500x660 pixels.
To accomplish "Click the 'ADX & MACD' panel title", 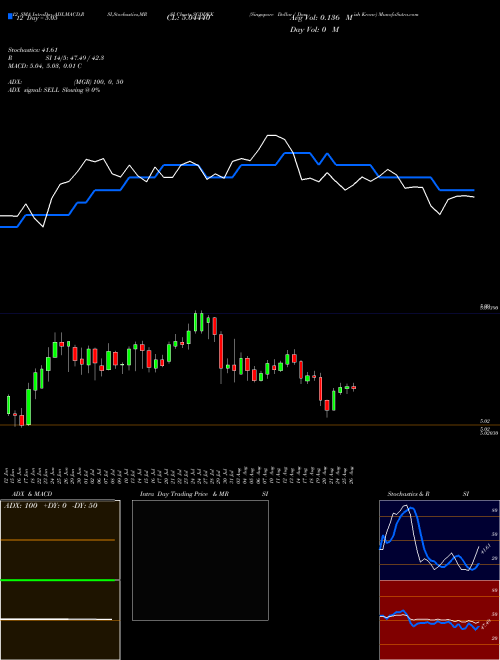I will pyautogui.click(x=32, y=494).
